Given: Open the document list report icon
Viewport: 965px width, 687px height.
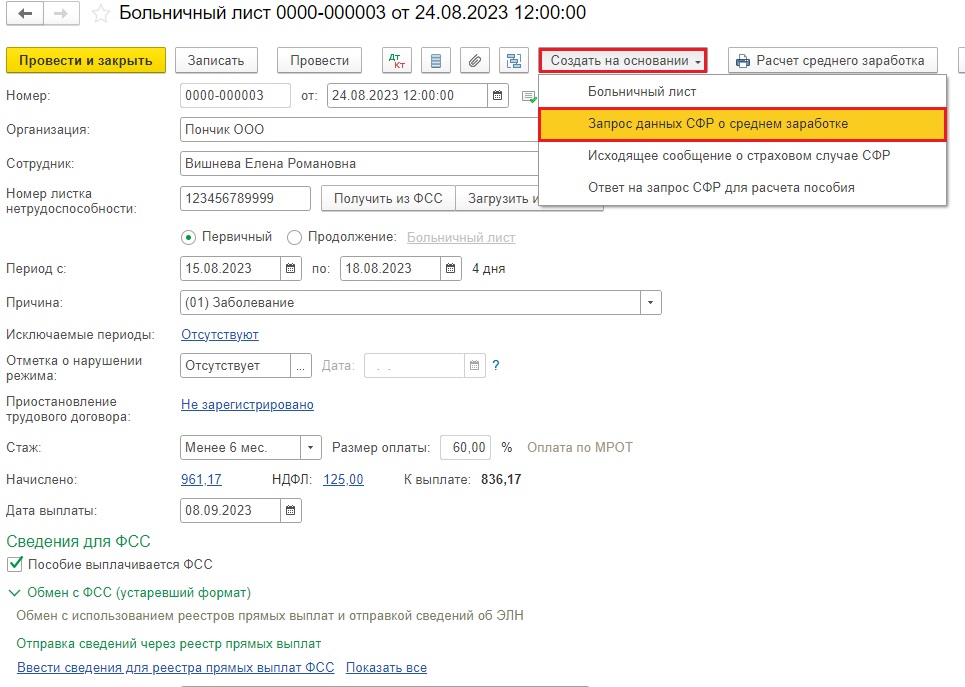Looking at the screenshot, I should (436, 60).
